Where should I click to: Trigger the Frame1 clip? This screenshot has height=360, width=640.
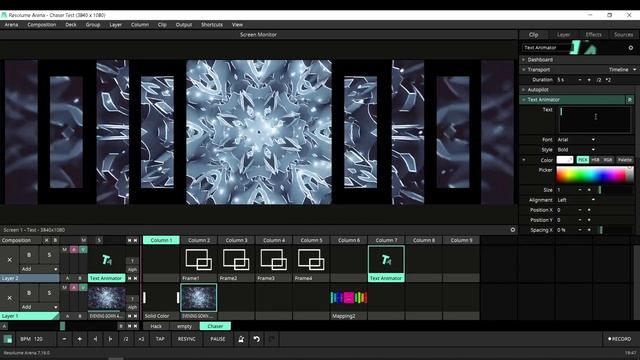pyautogui.click(x=199, y=260)
